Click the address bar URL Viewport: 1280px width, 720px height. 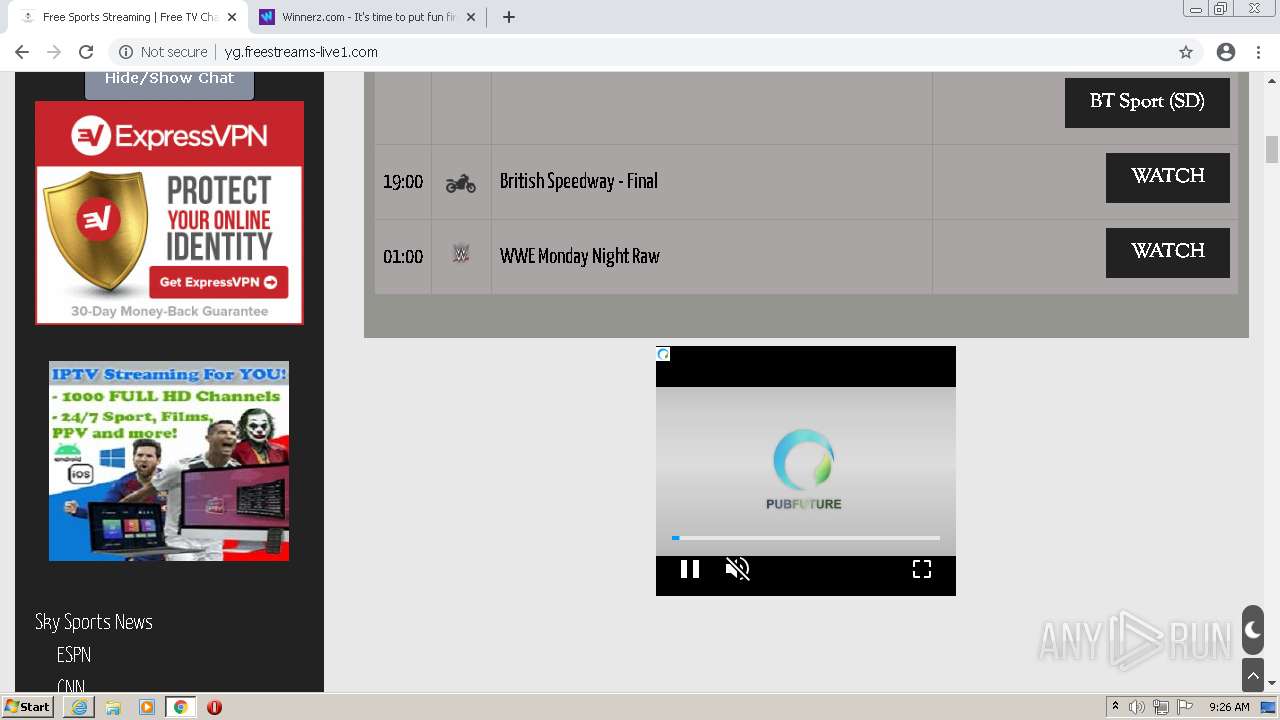tap(301, 52)
